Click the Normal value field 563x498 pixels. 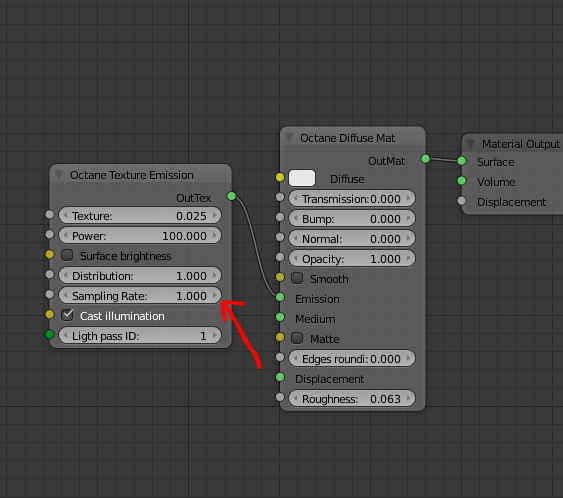pos(352,238)
